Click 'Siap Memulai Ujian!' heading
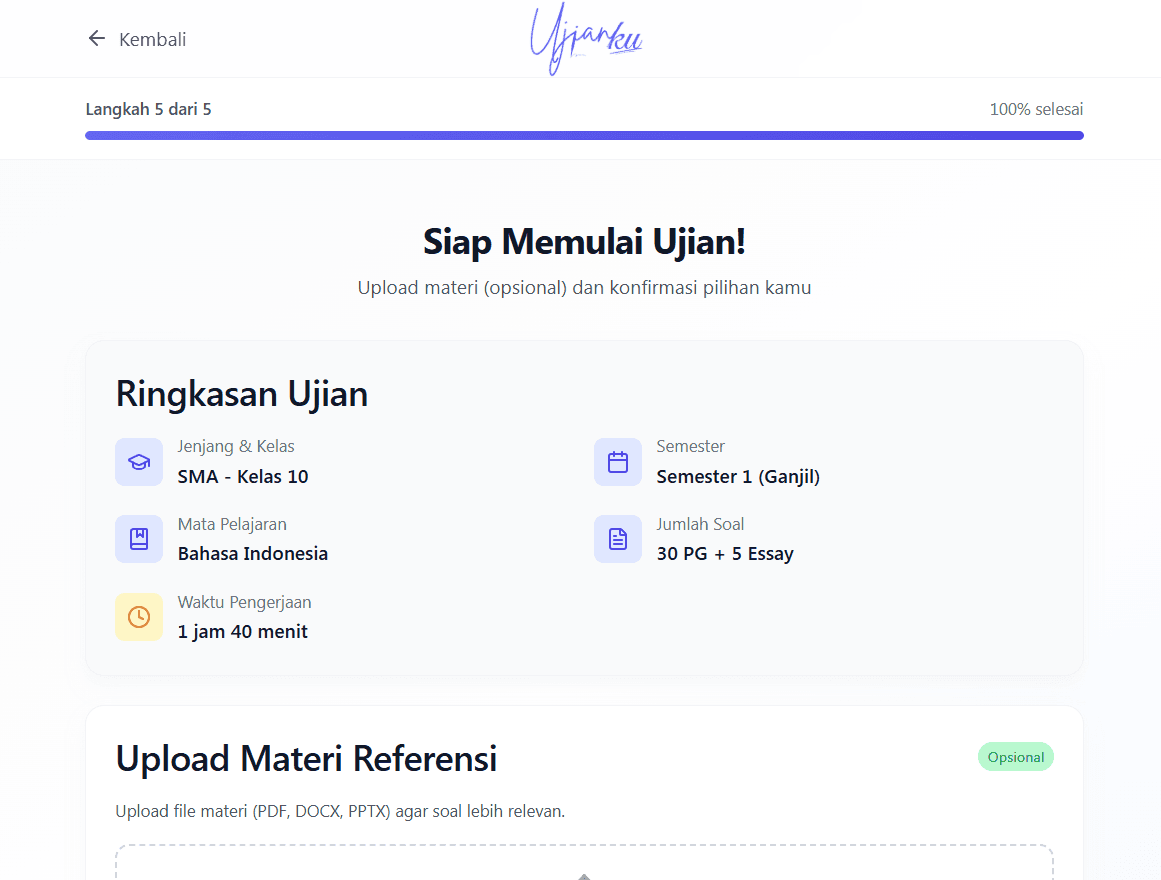The image size is (1161, 880). click(584, 241)
